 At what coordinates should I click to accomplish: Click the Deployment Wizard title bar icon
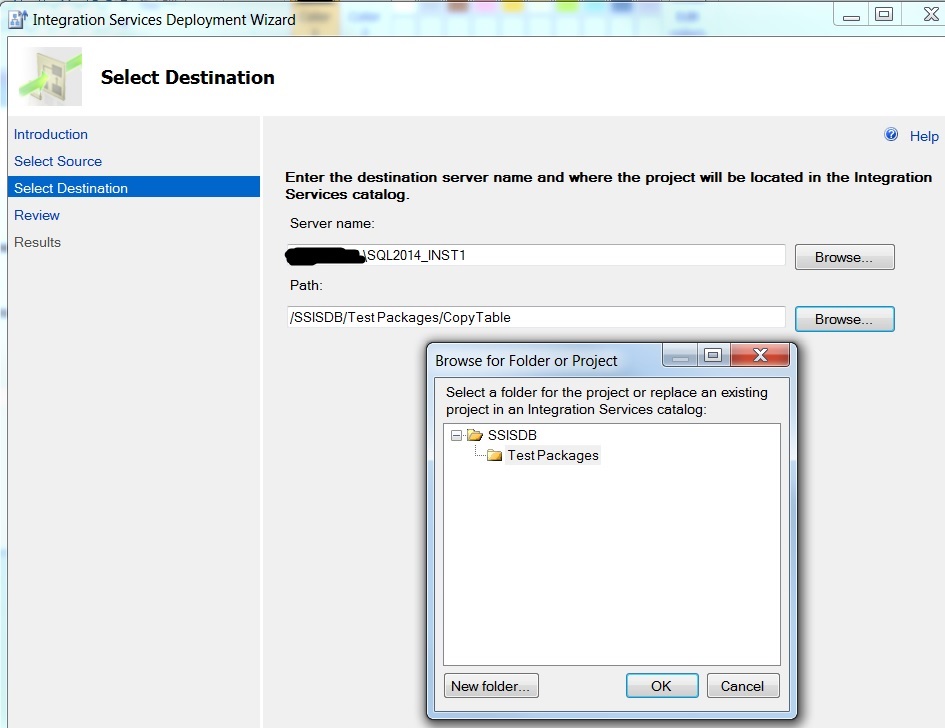tap(17, 18)
